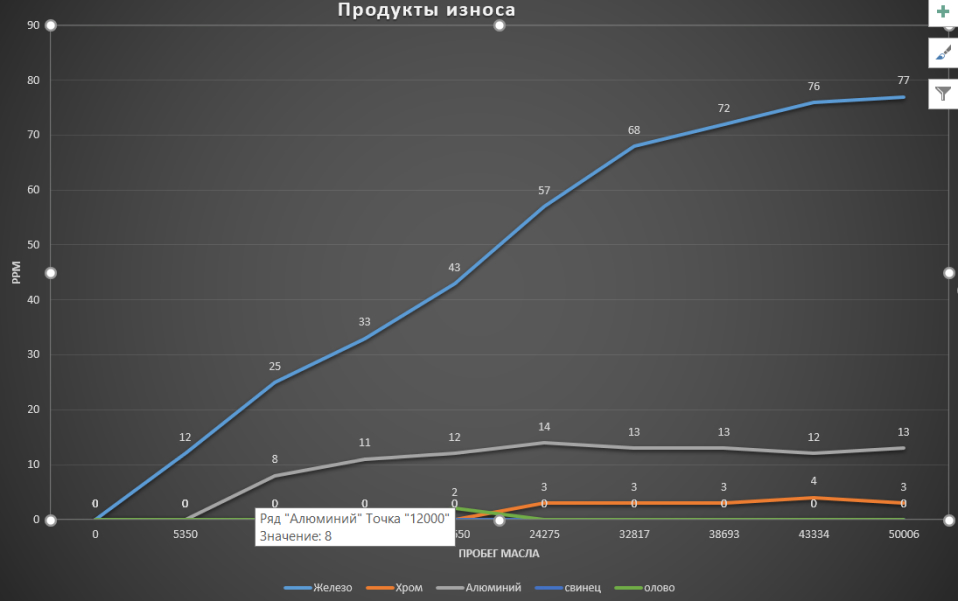The width and height of the screenshot is (958, 602).
Task: Click the left-middle chart resize handle
Action: point(51,273)
